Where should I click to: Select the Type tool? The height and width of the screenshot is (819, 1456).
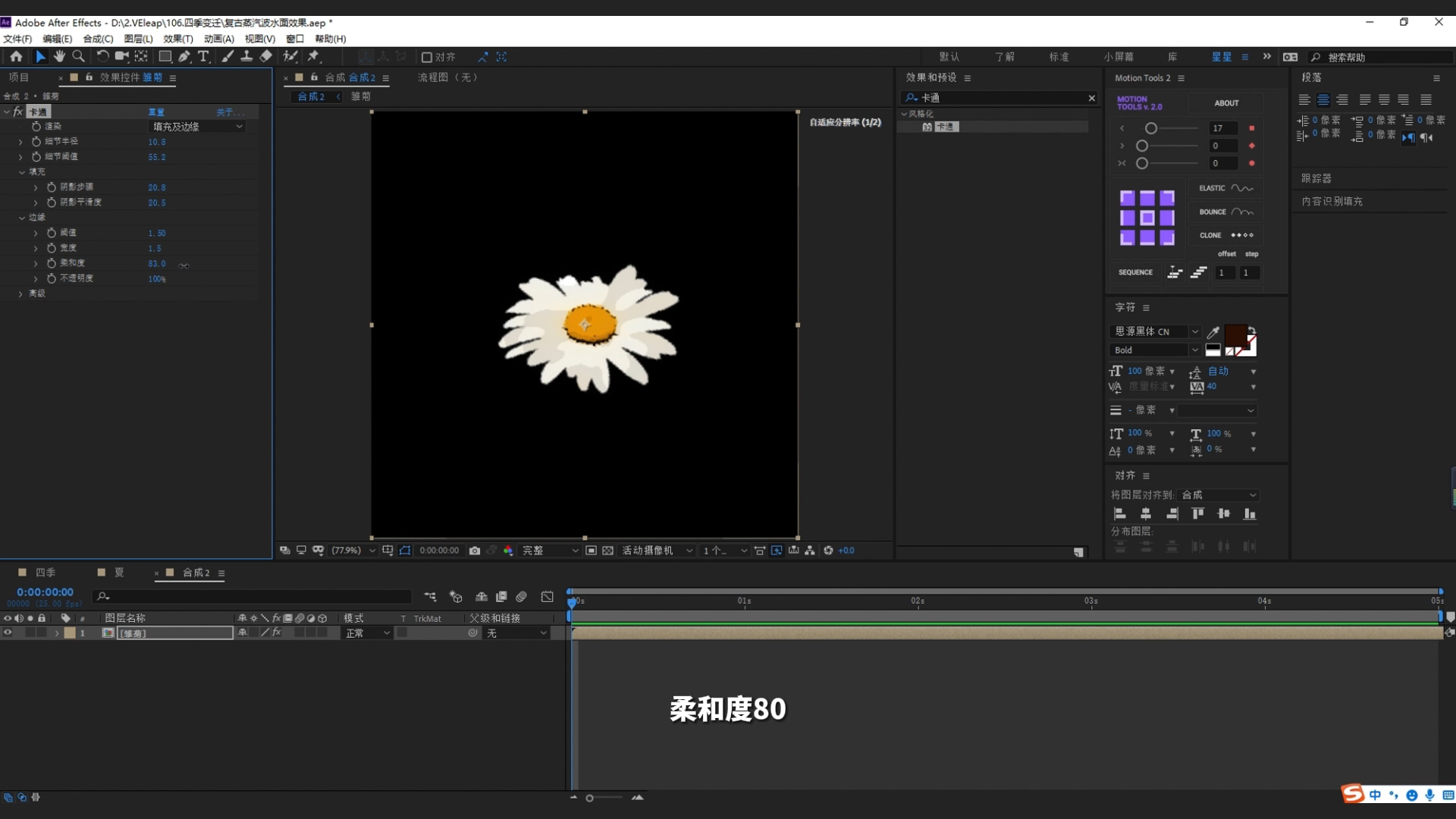click(x=203, y=57)
